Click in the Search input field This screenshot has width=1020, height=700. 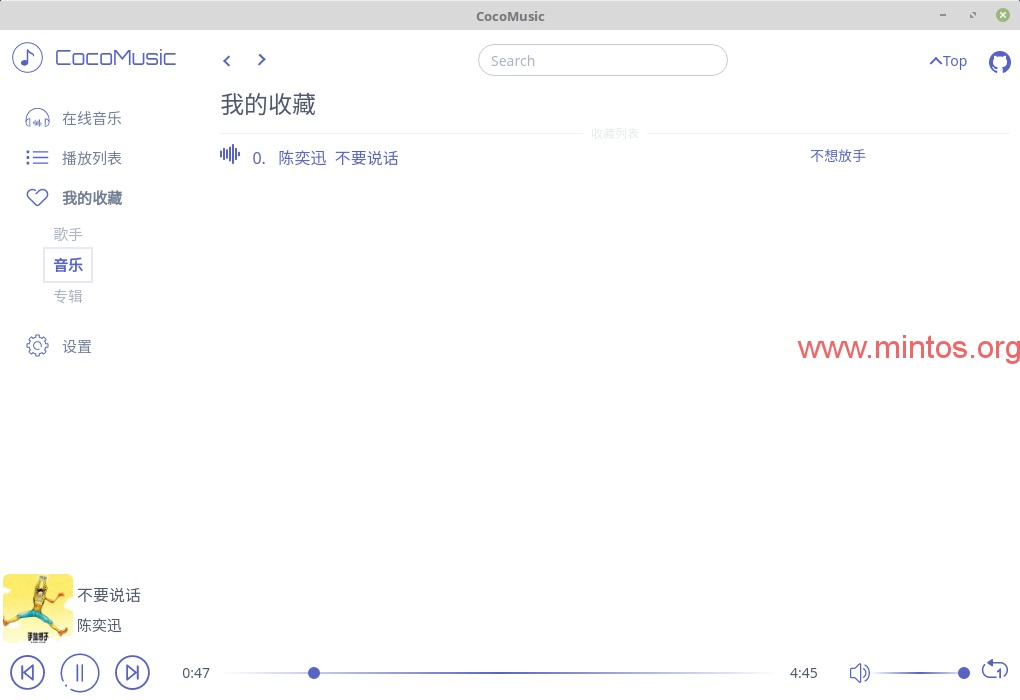pyautogui.click(x=602, y=60)
